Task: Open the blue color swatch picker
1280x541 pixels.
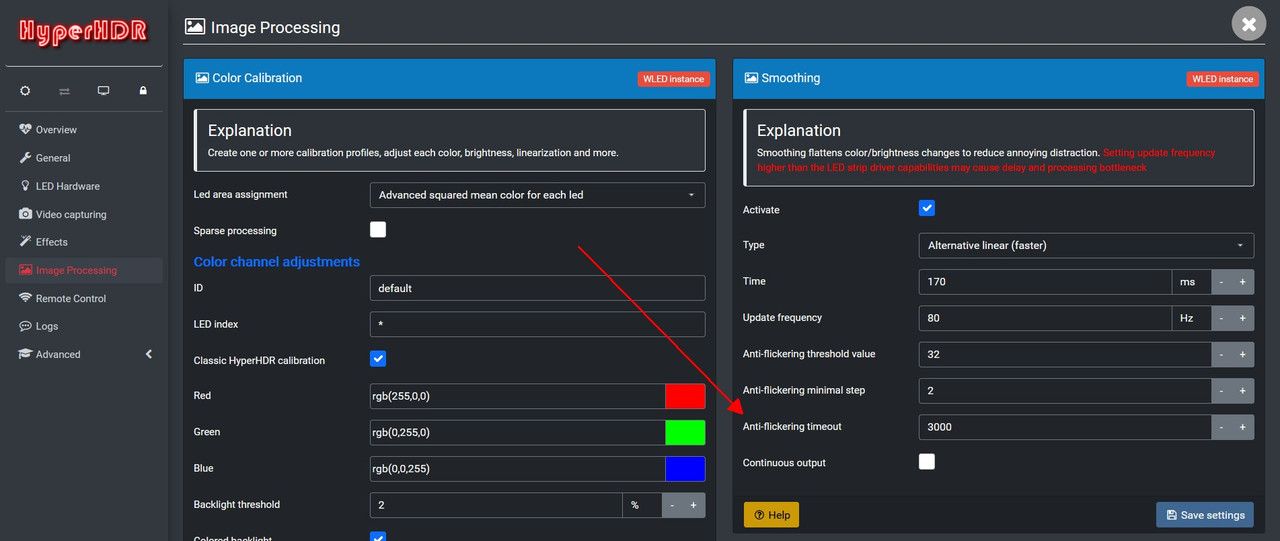Action: click(685, 468)
